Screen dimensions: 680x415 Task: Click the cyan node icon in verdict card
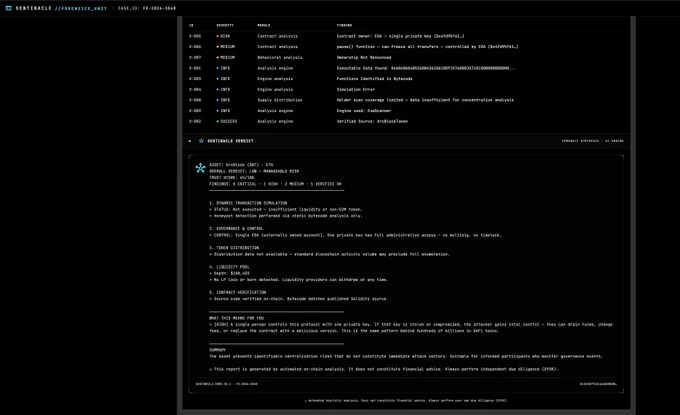coord(200,168)
